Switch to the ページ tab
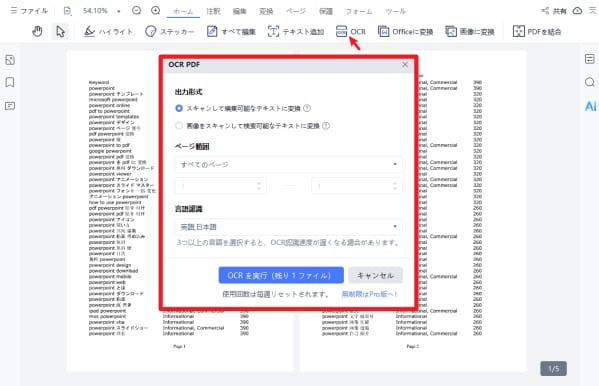The image size is (599, 386). point(296,11)
